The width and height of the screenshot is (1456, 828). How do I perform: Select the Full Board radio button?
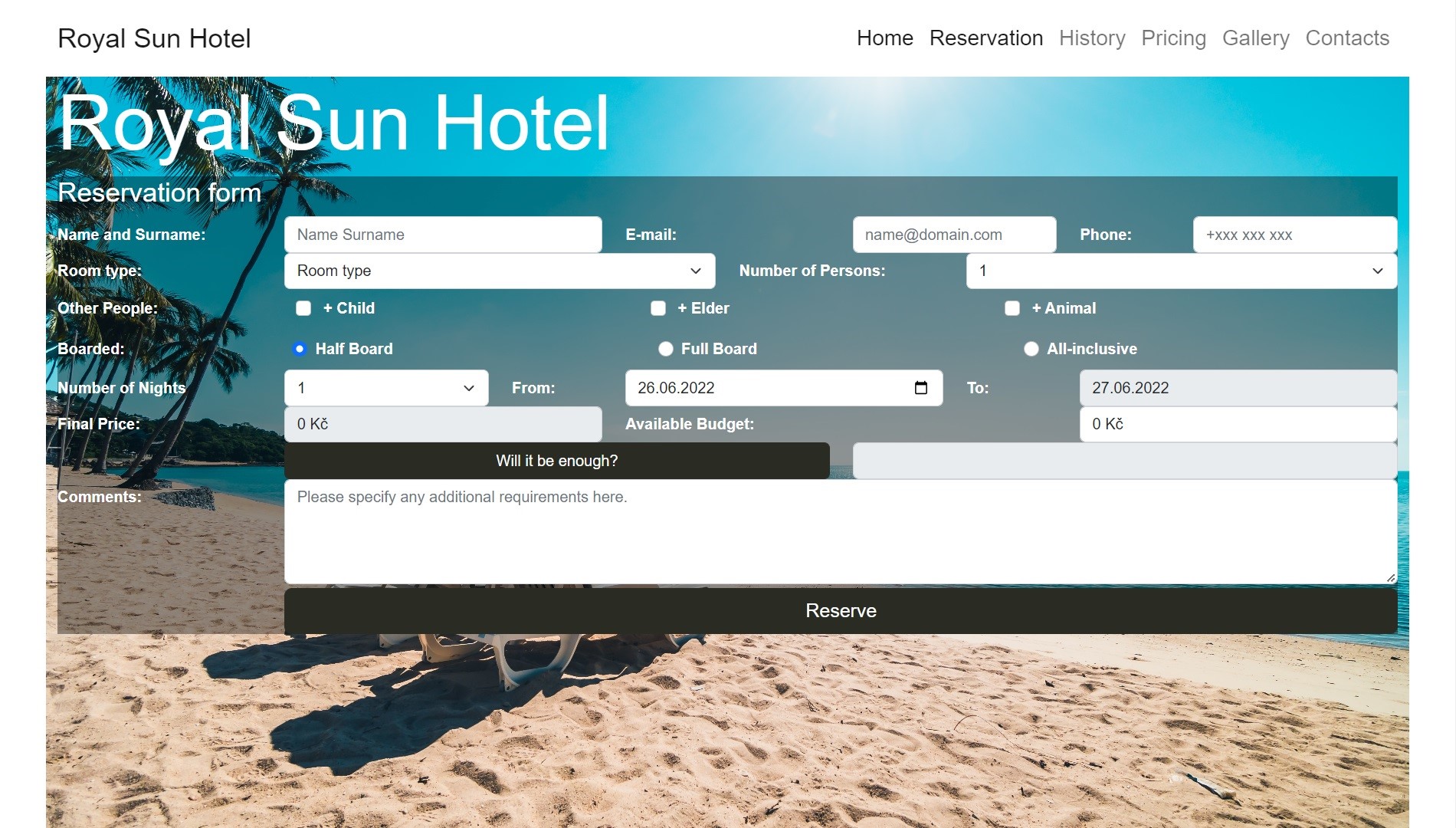coord(666,349)
